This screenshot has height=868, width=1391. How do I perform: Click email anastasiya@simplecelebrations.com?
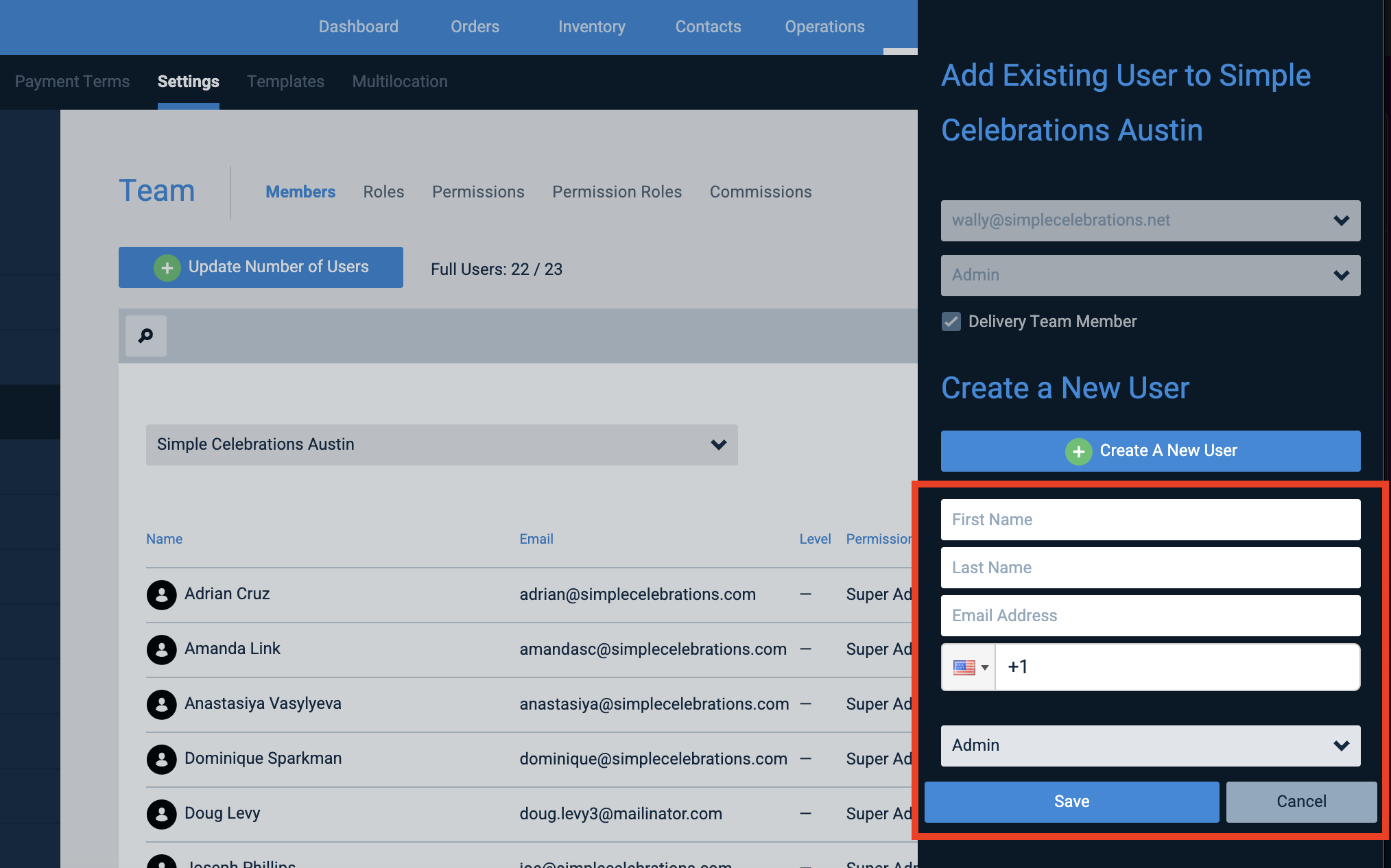pyautogui.click(x=654, y=704)
